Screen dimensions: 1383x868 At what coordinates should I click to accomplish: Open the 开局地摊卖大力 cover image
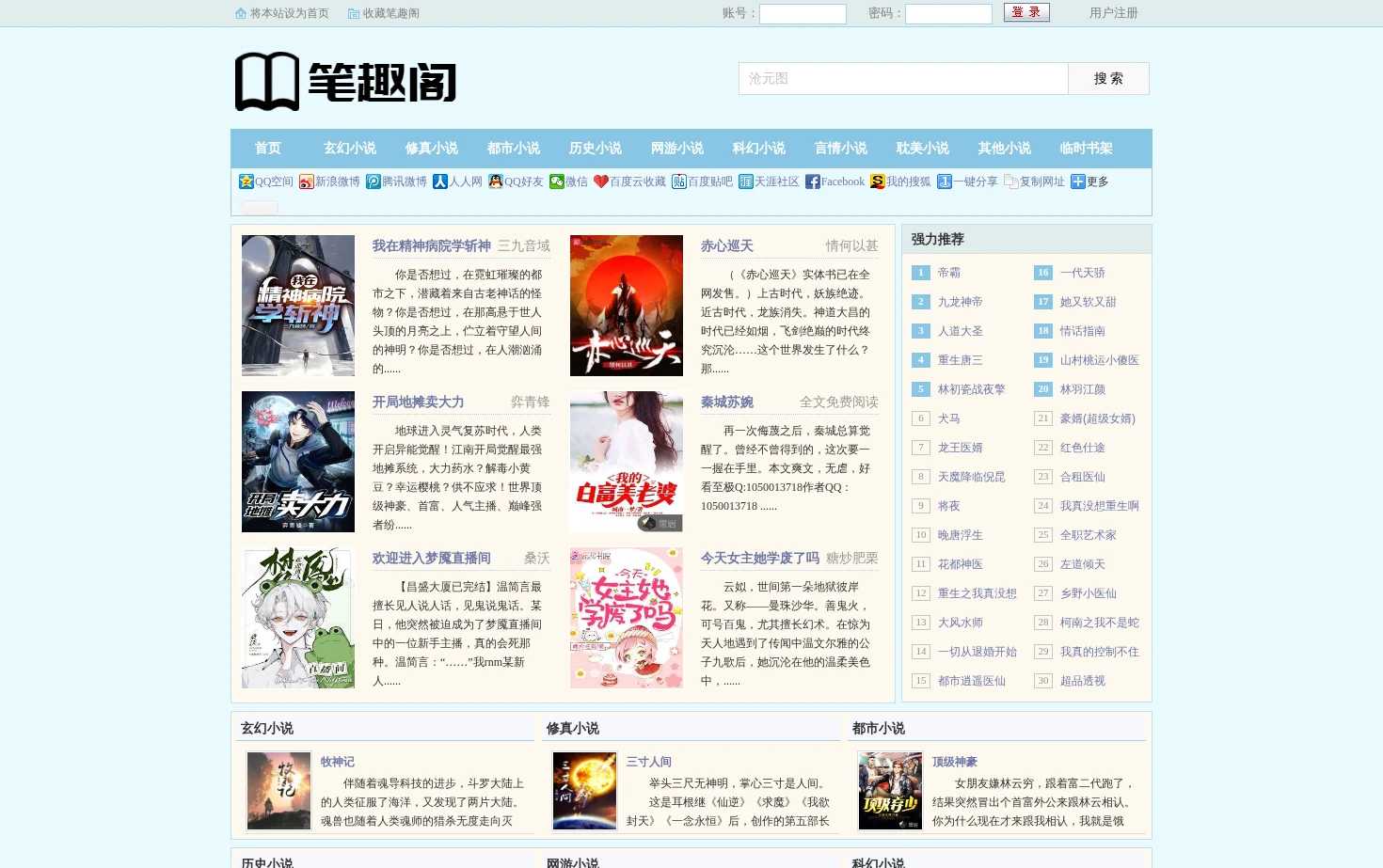(x=298, y=462)
